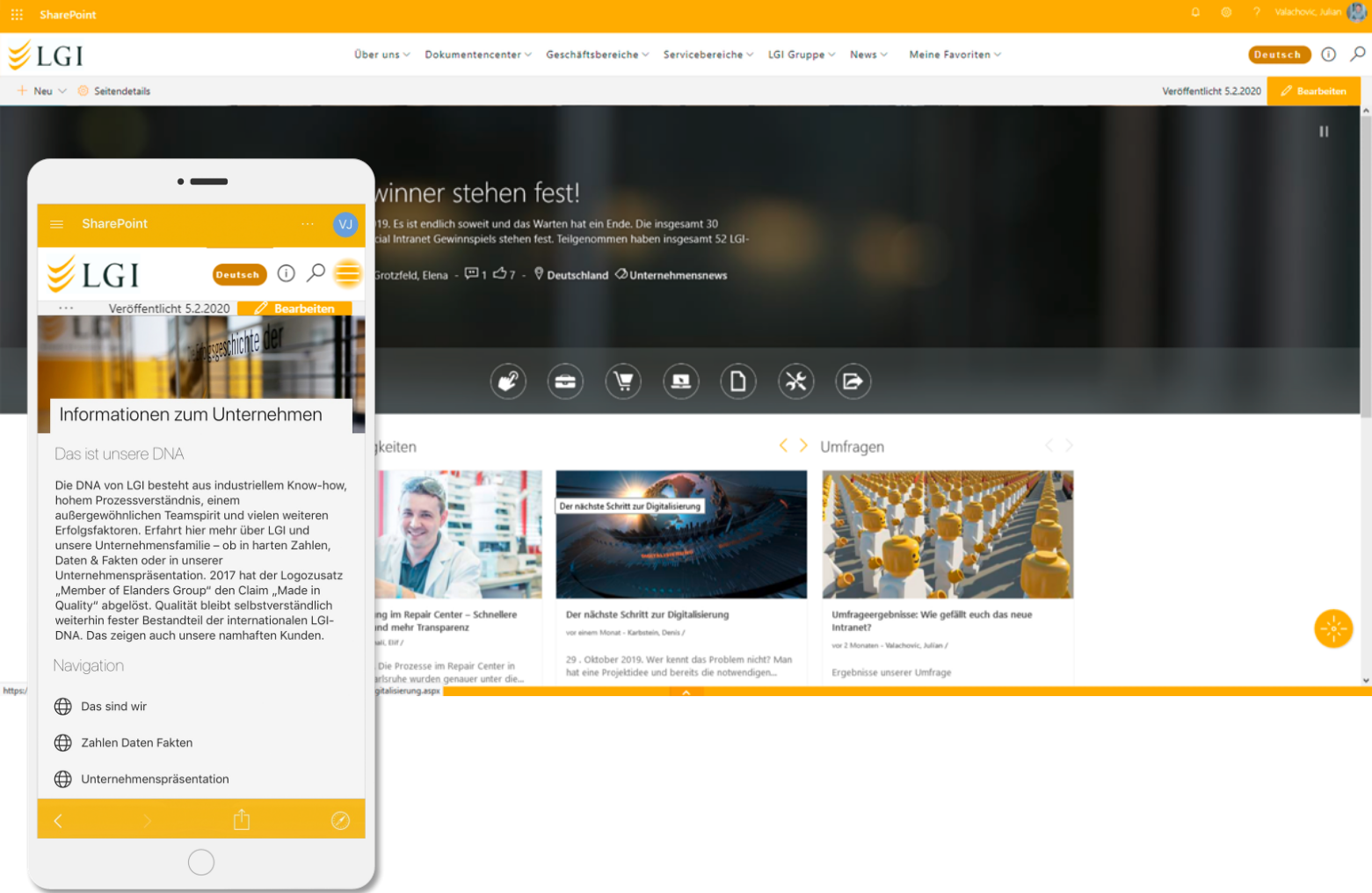Open Seitendetails in the command bar

coord(114,91)
